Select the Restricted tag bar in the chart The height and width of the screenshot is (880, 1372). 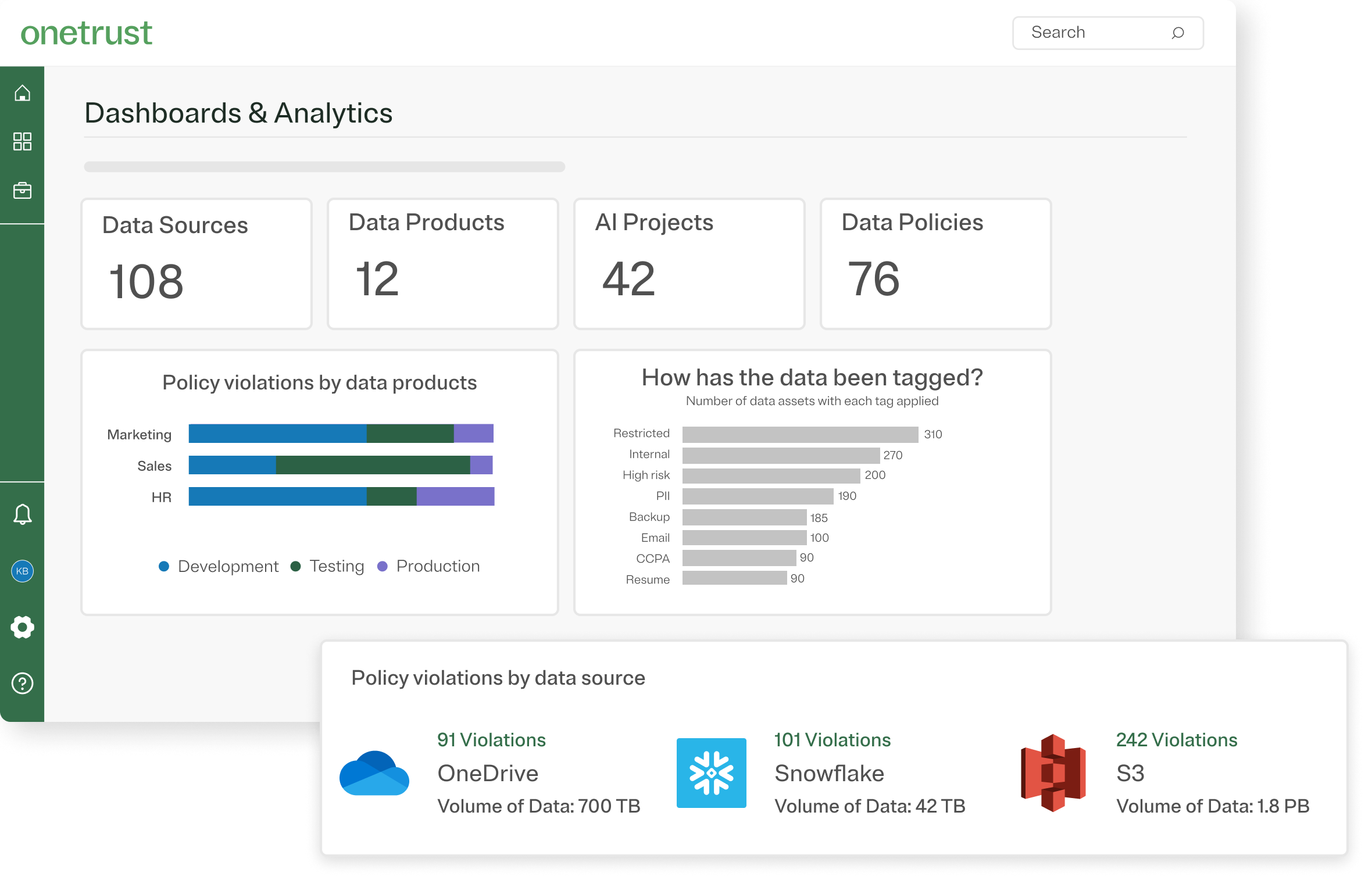pyautogui.click(x=799, y=433)
